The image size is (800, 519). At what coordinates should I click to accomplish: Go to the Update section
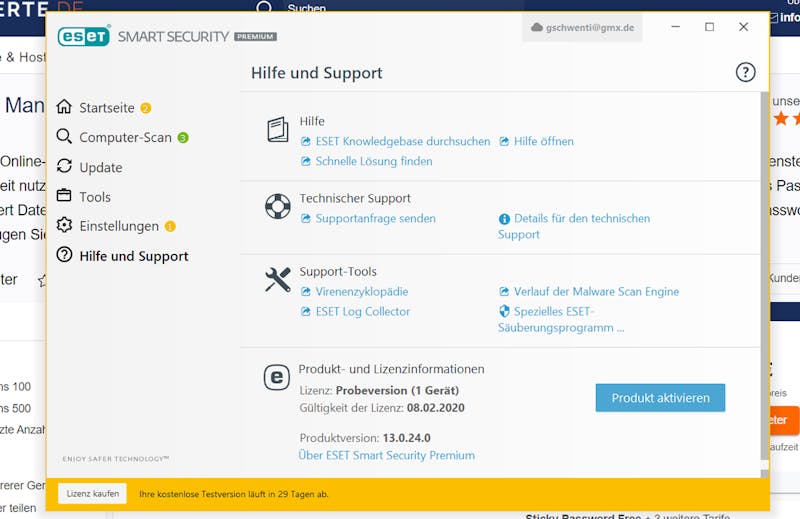(x=101, y=167)
